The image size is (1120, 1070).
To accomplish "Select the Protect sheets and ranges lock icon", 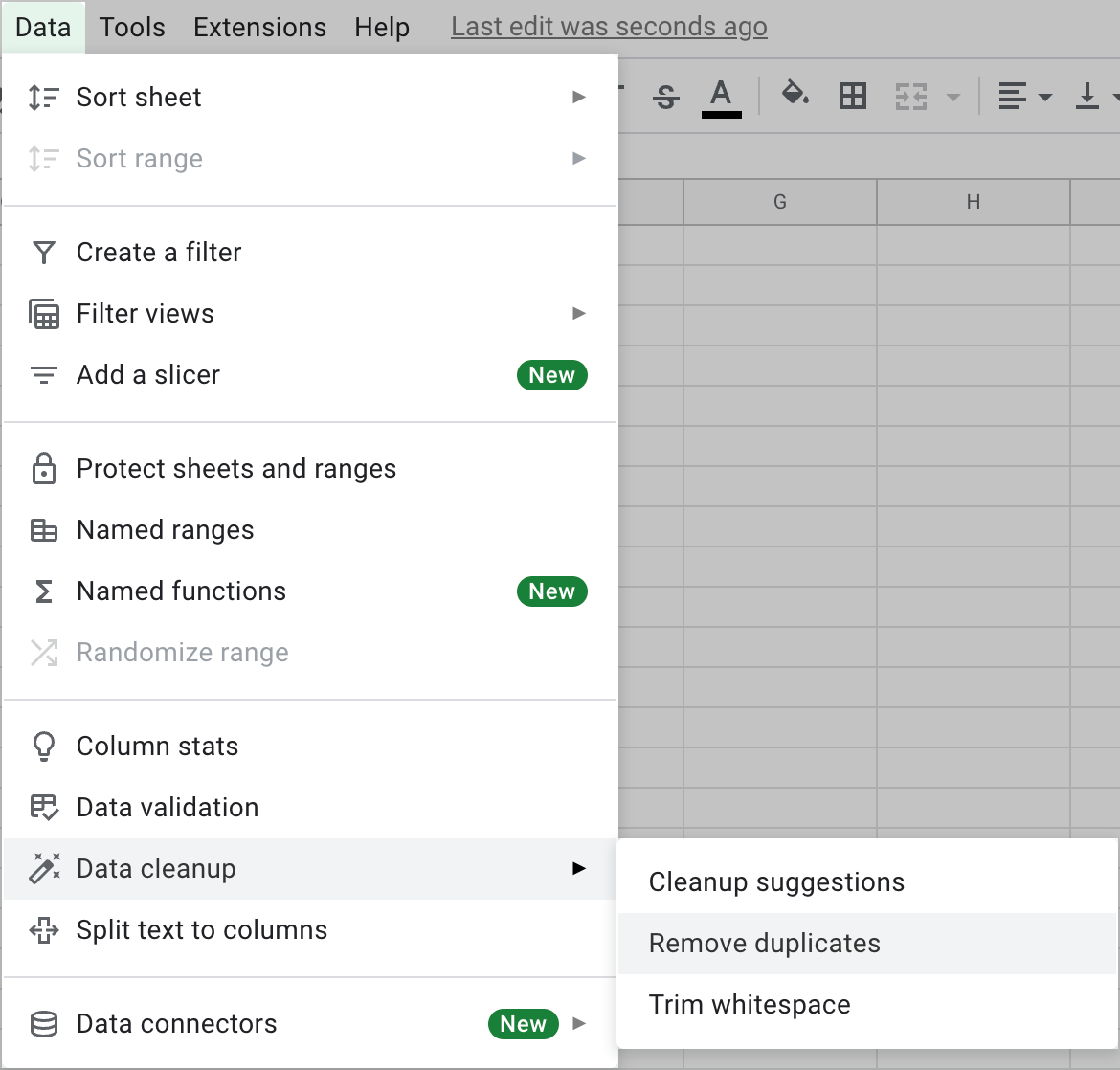I will 44,468.
